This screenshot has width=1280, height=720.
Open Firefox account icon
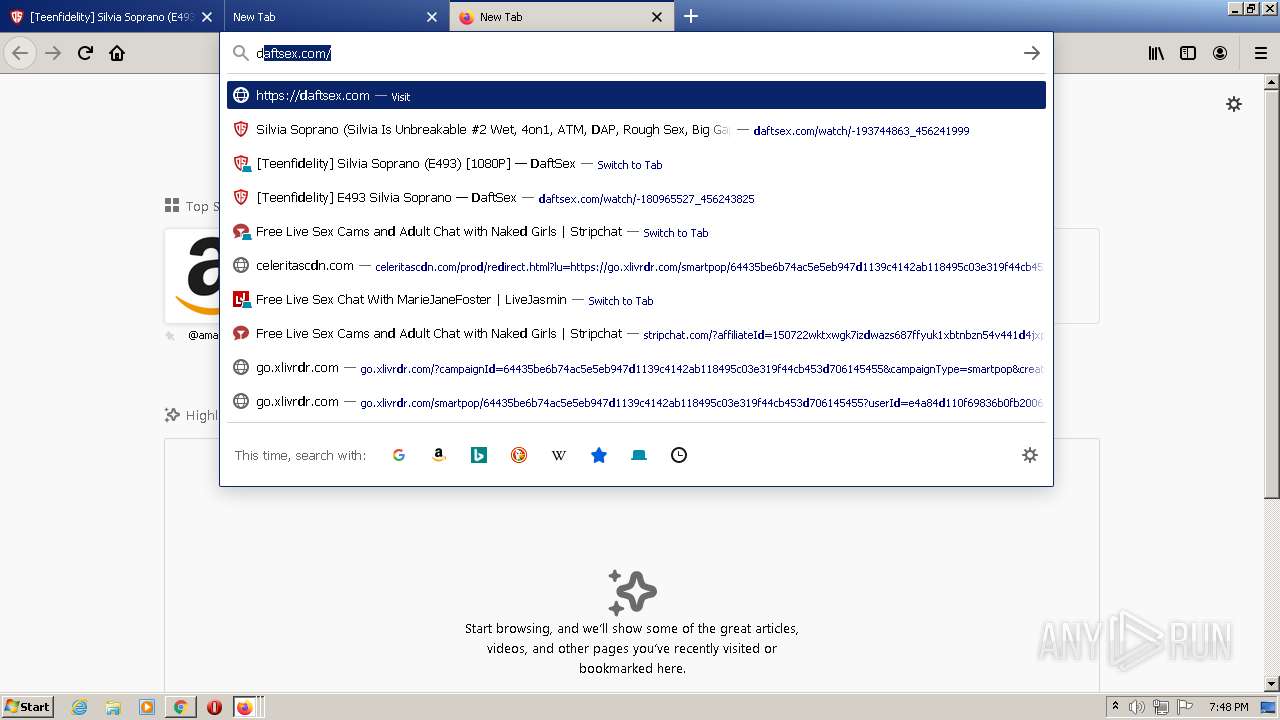[1220, 53]
